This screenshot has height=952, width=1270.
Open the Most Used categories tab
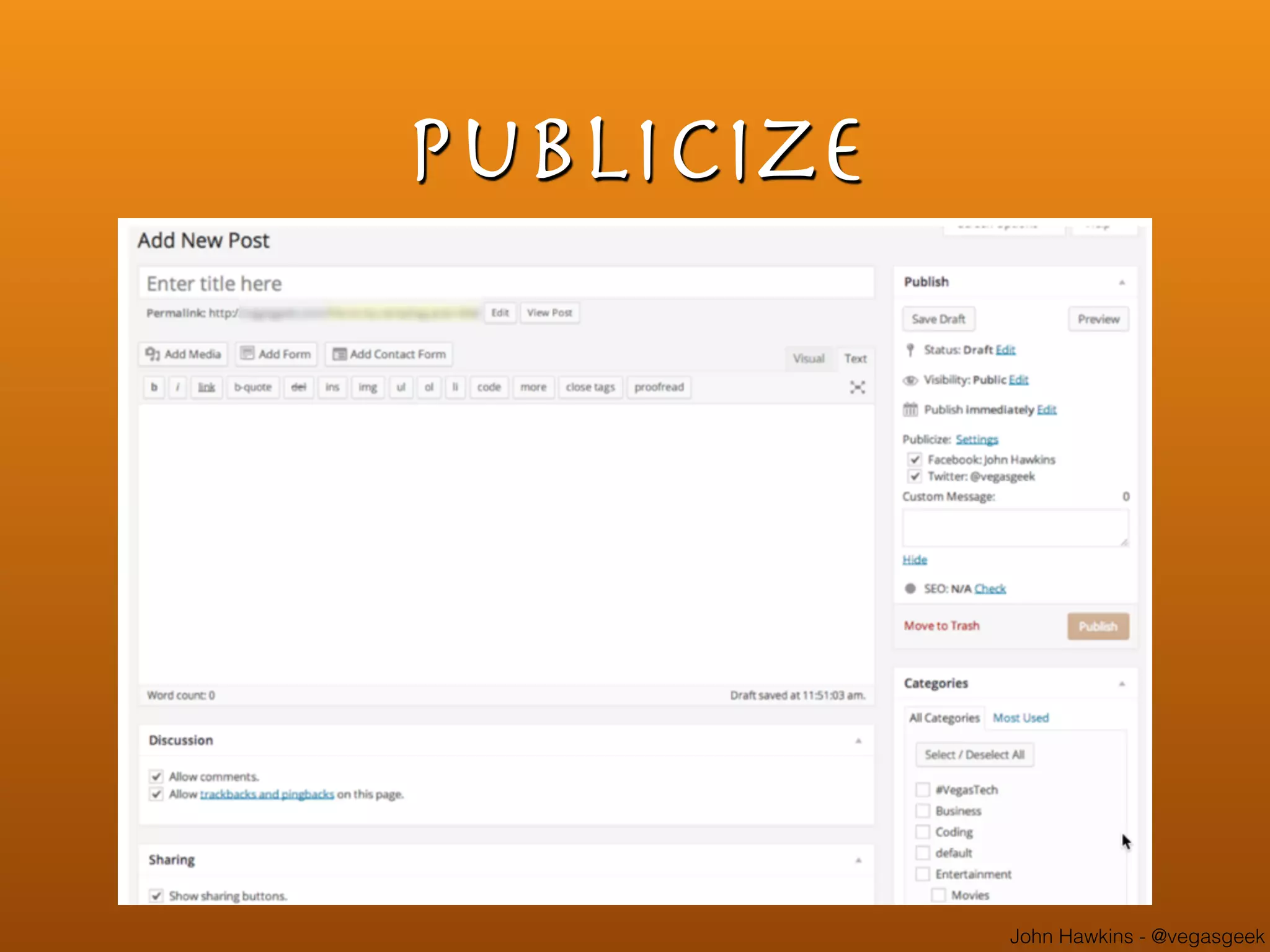point(1021,718)
